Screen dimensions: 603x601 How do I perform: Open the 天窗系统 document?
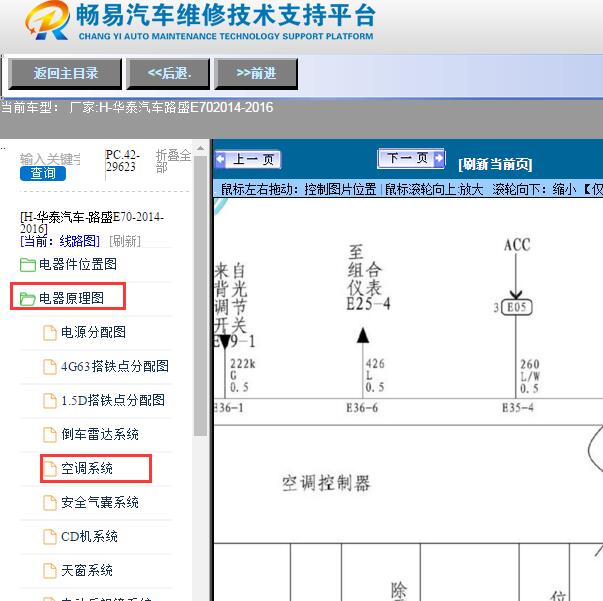87,570
